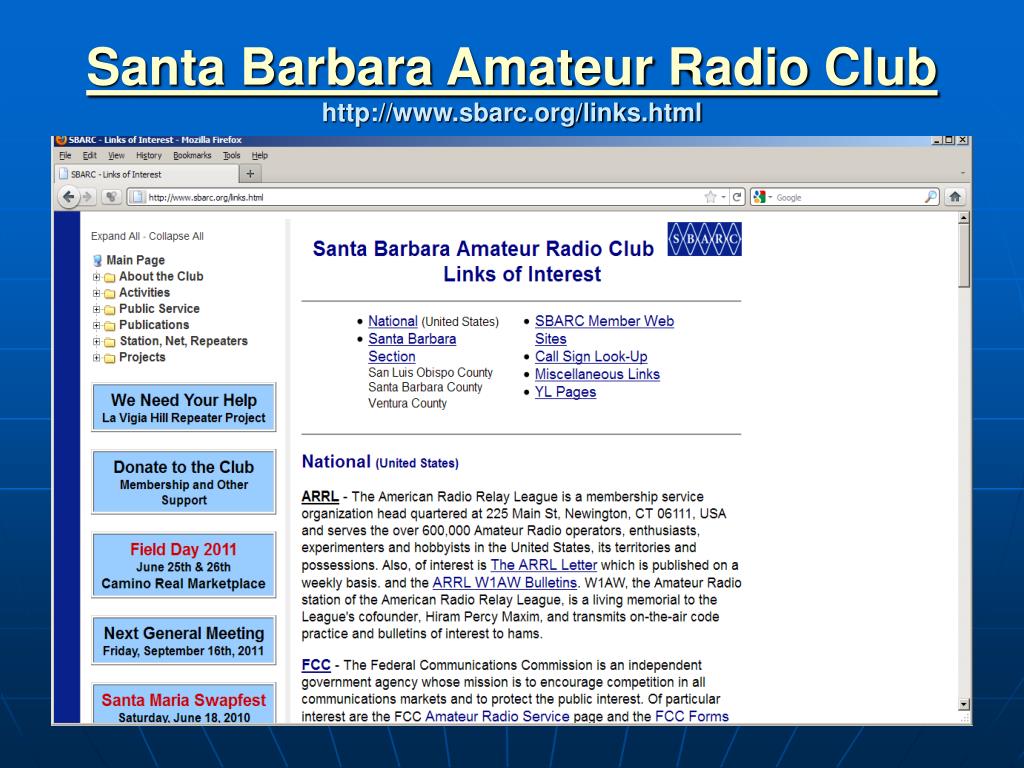Click the Public Service tree label

pyautogui.click(x=159, y=309)
